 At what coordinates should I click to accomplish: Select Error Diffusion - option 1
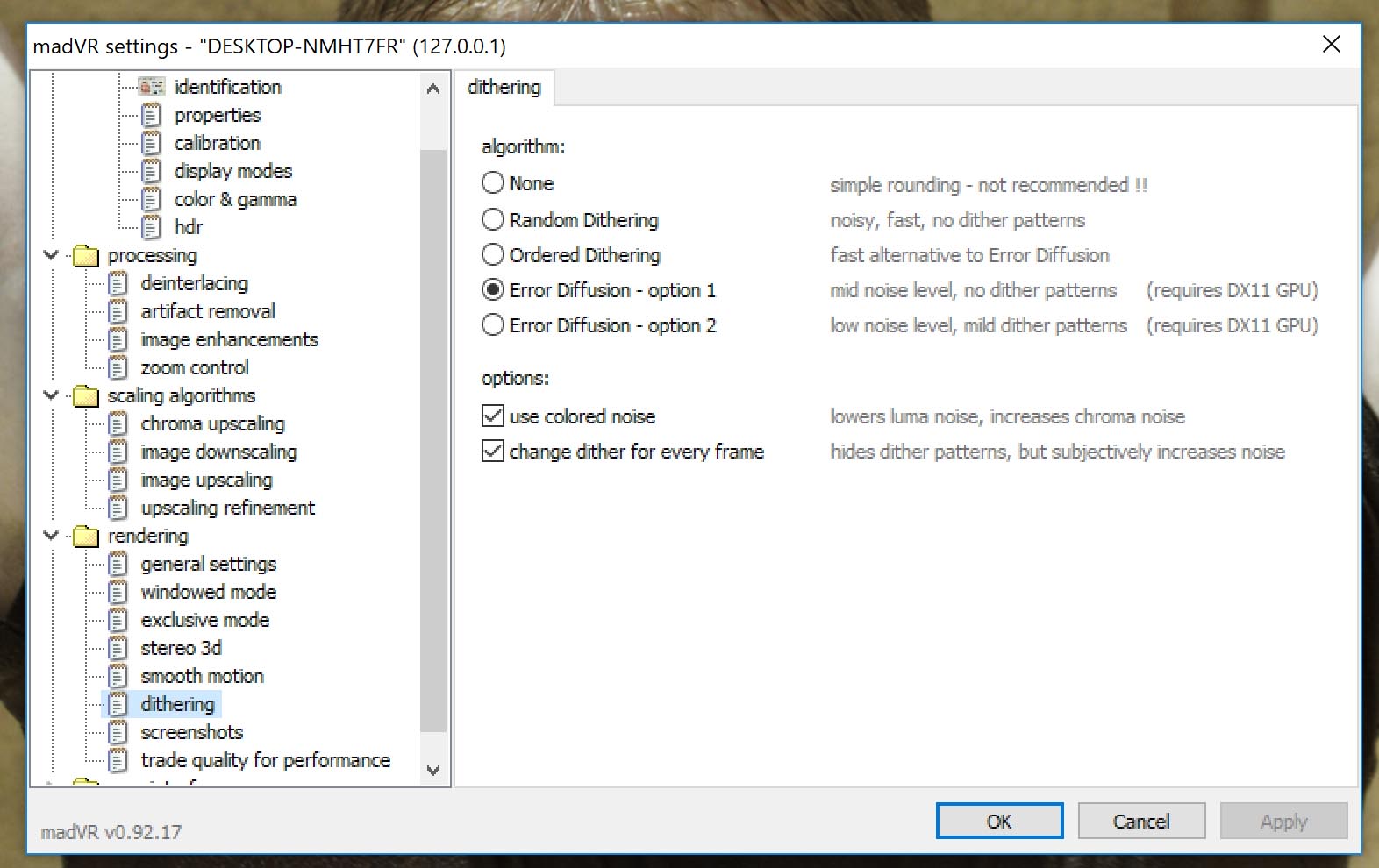493,289
